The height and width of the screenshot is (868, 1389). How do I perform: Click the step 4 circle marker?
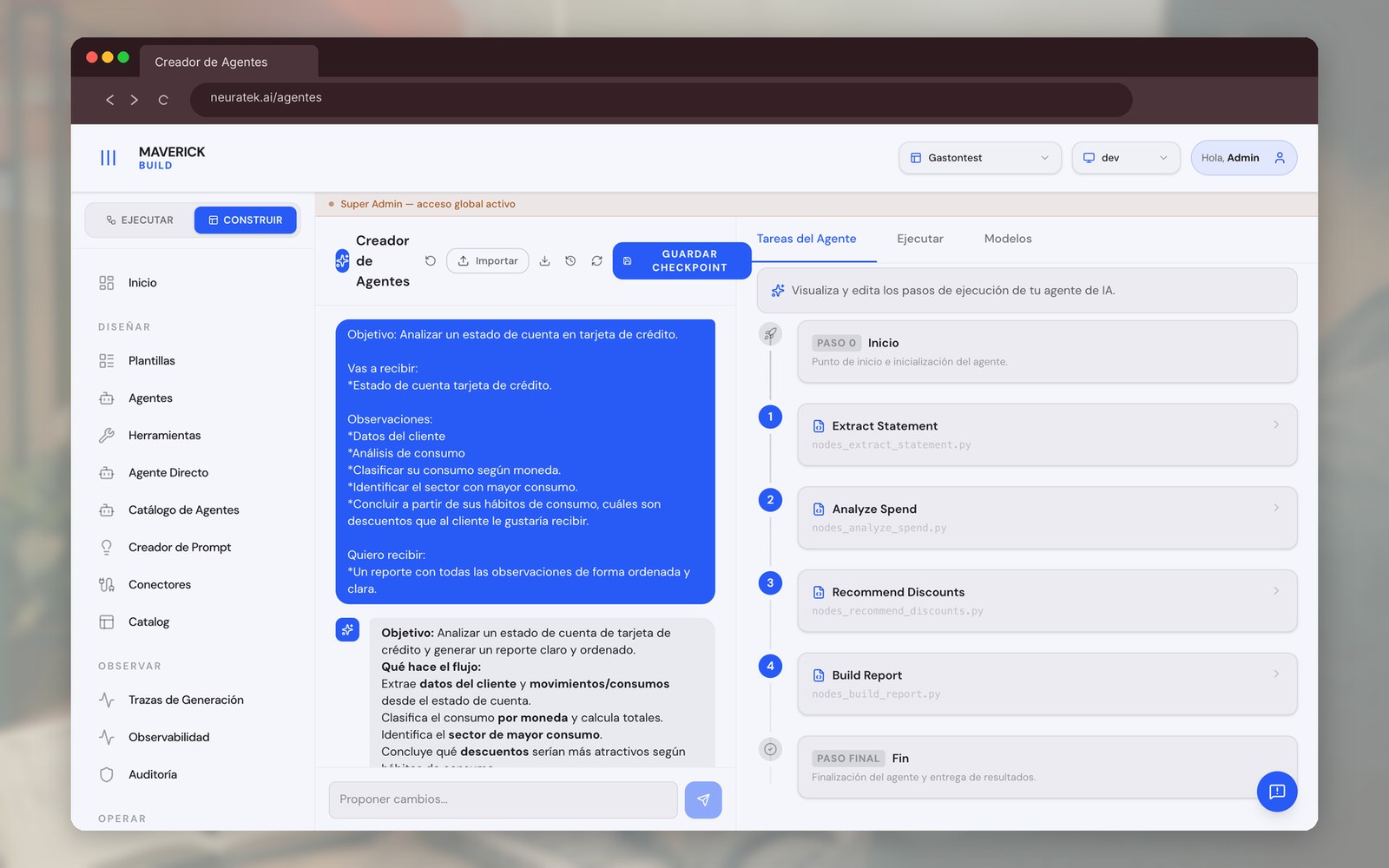click(x=770, y=666)
